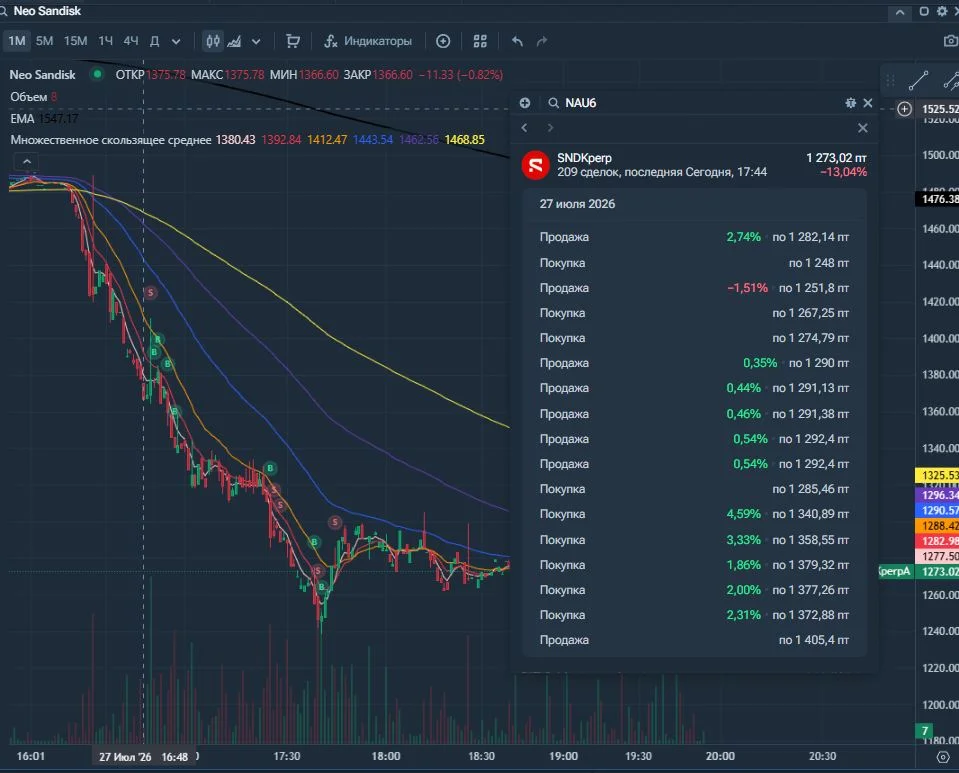
Task: Select the Продажа row with −1,51%
Action: coord(694,288)
